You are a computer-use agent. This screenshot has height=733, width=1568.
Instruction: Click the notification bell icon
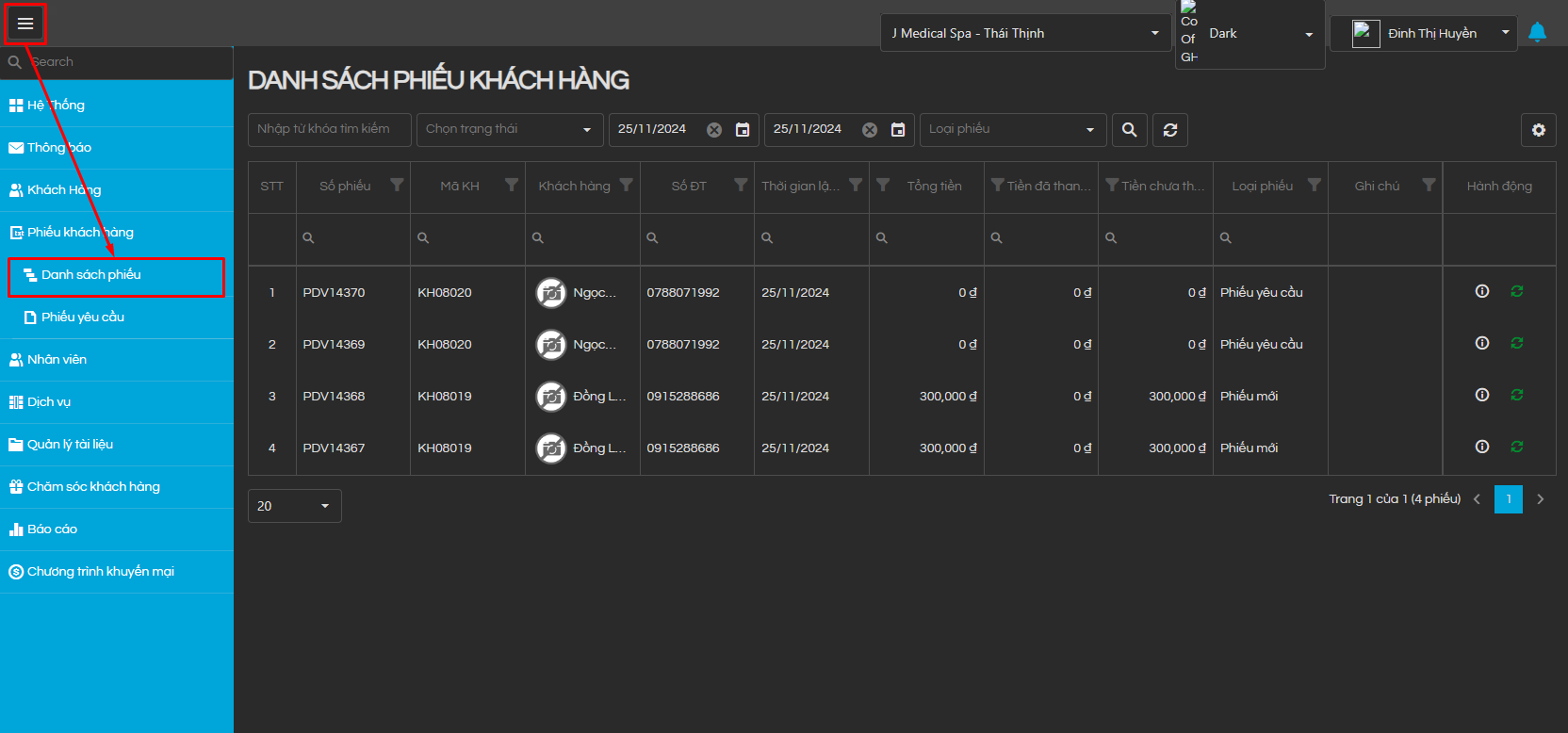pos(1537,33)
